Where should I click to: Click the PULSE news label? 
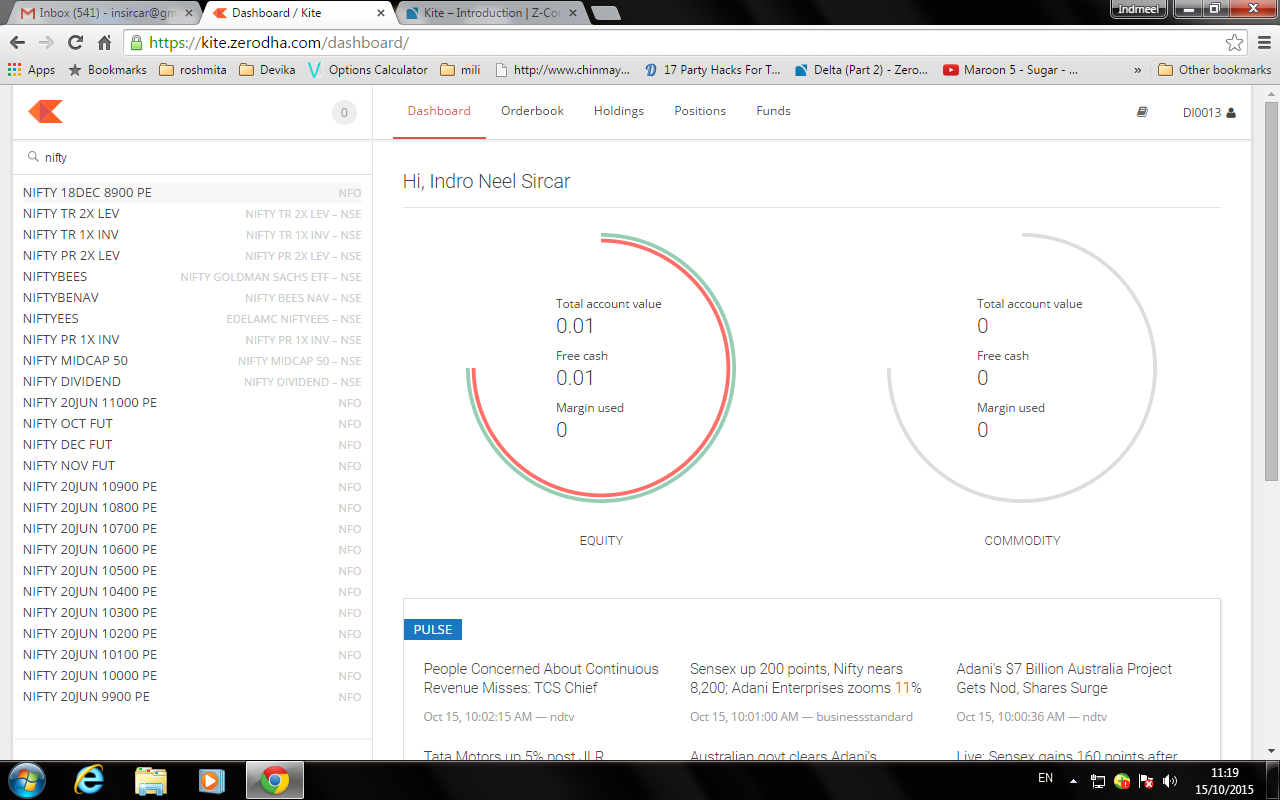[433, 629]
